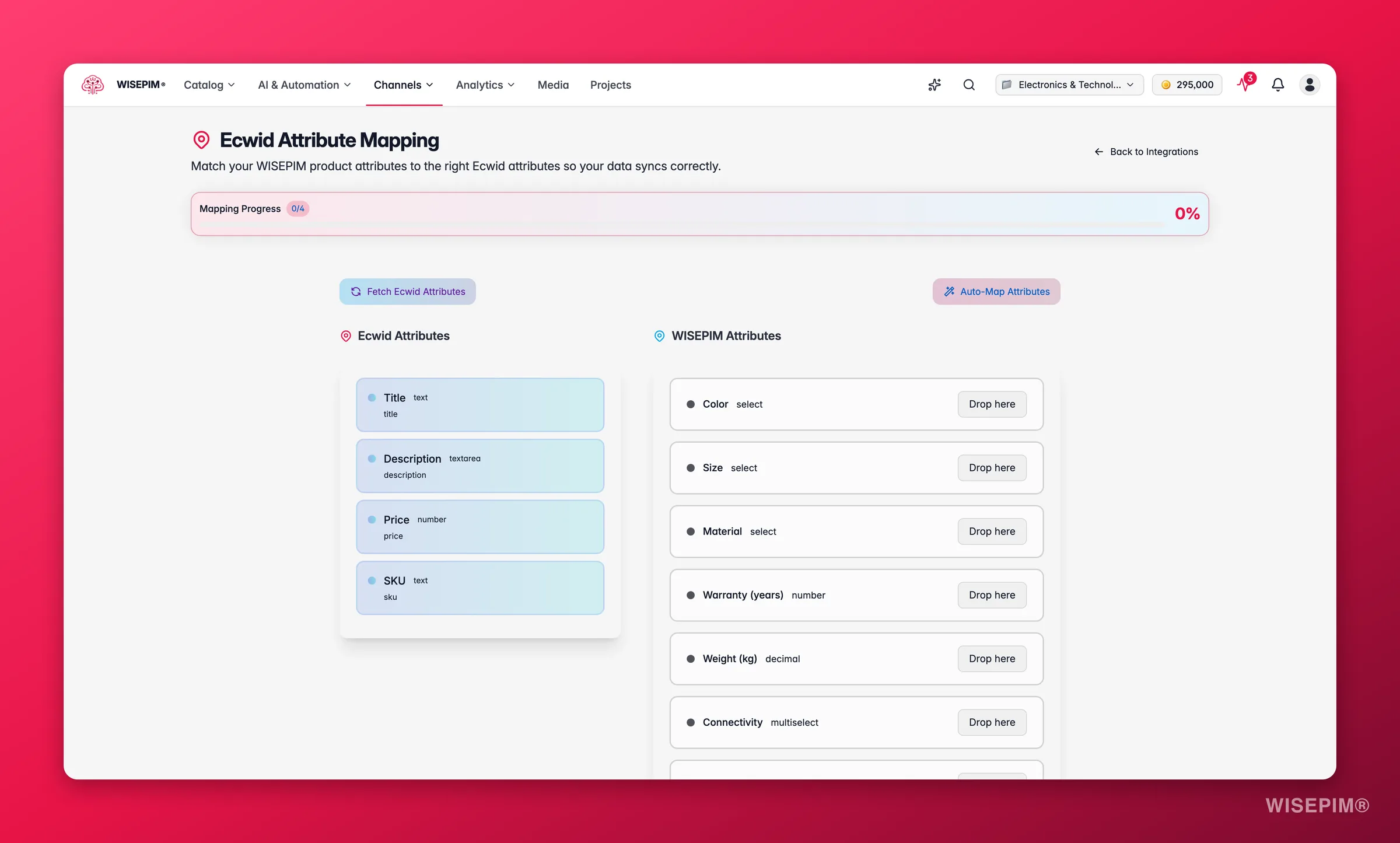Click the 'textarea' type label
The image size is (1400, 843).
coord(465,459)
